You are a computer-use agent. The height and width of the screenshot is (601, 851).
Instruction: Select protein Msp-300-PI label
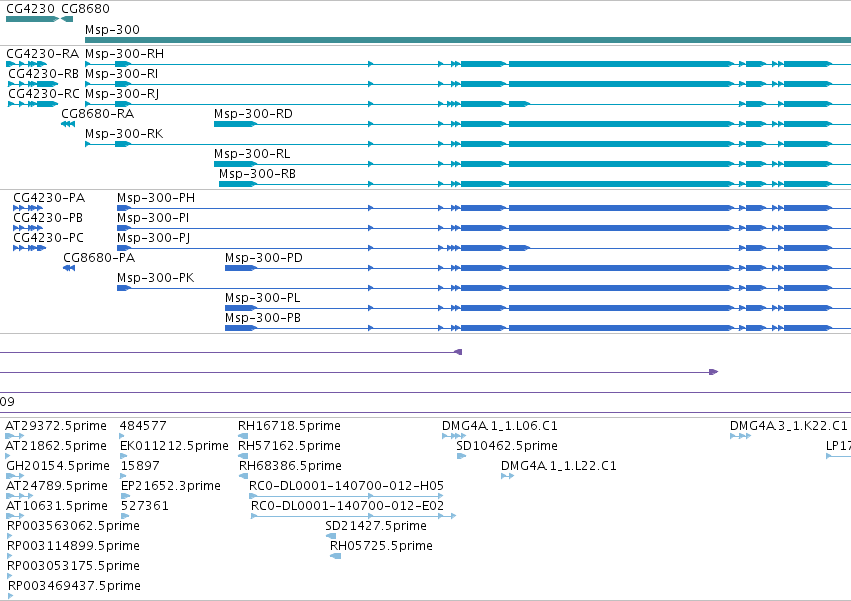click(x=153, y=218)
